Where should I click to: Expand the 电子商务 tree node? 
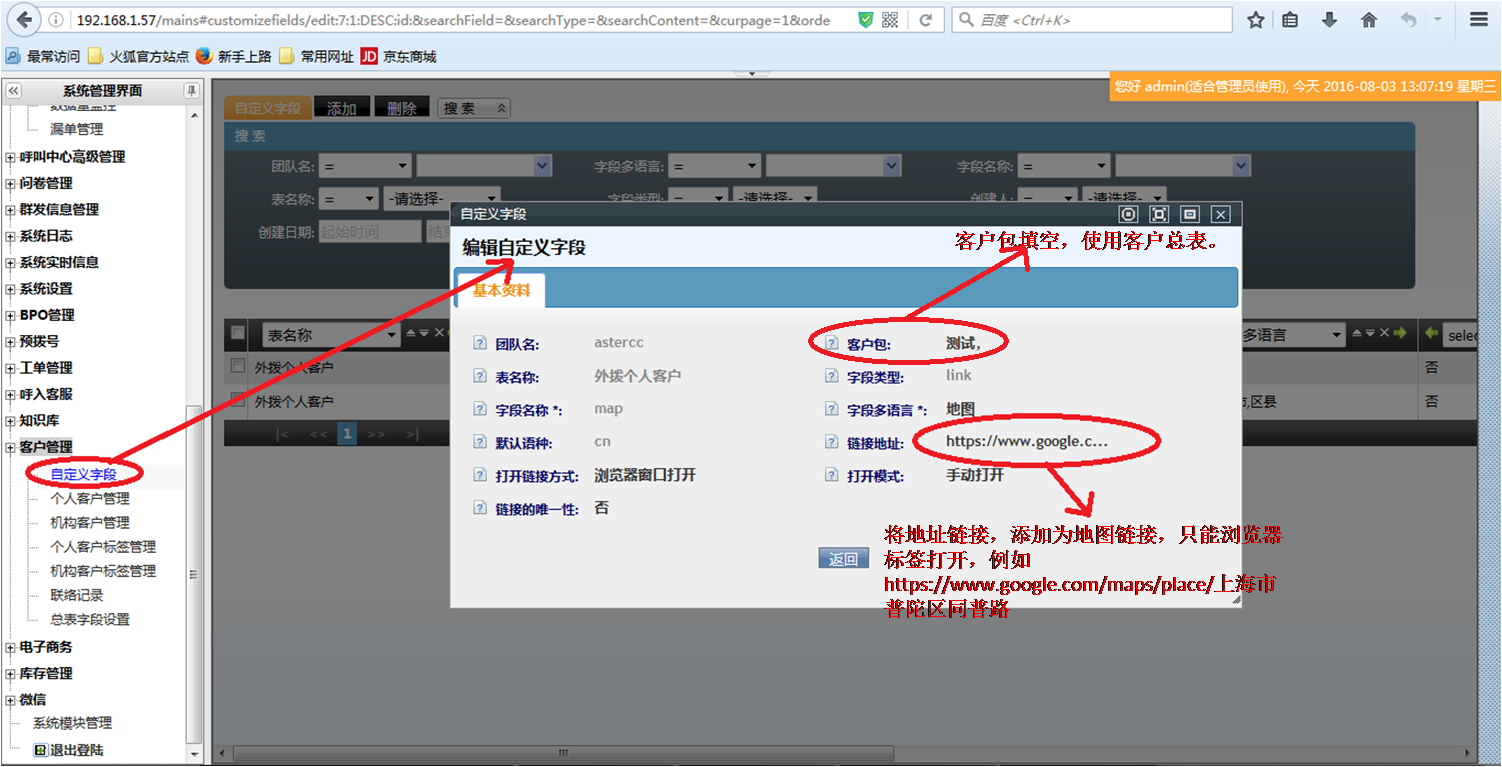(11, 648)
